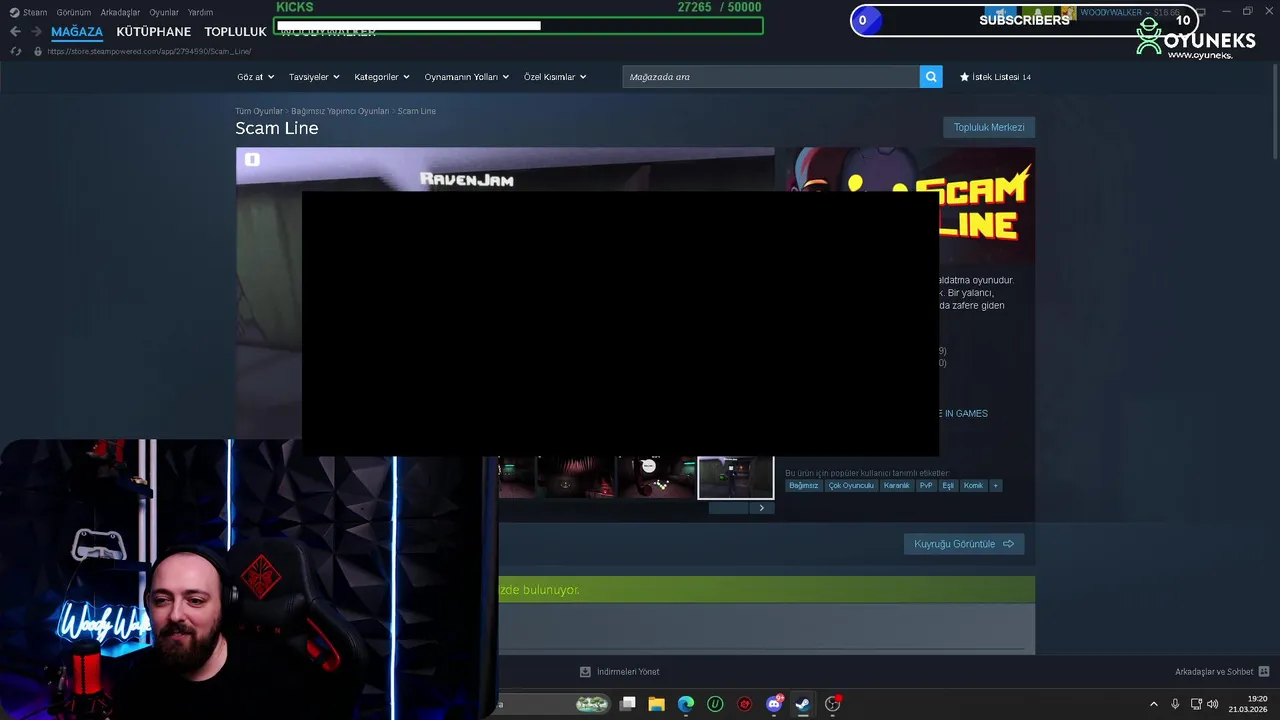This screenshot has height=720, width=1280.
Task: Select the red-lit dark room thumbnail
Action: [574, 477]
